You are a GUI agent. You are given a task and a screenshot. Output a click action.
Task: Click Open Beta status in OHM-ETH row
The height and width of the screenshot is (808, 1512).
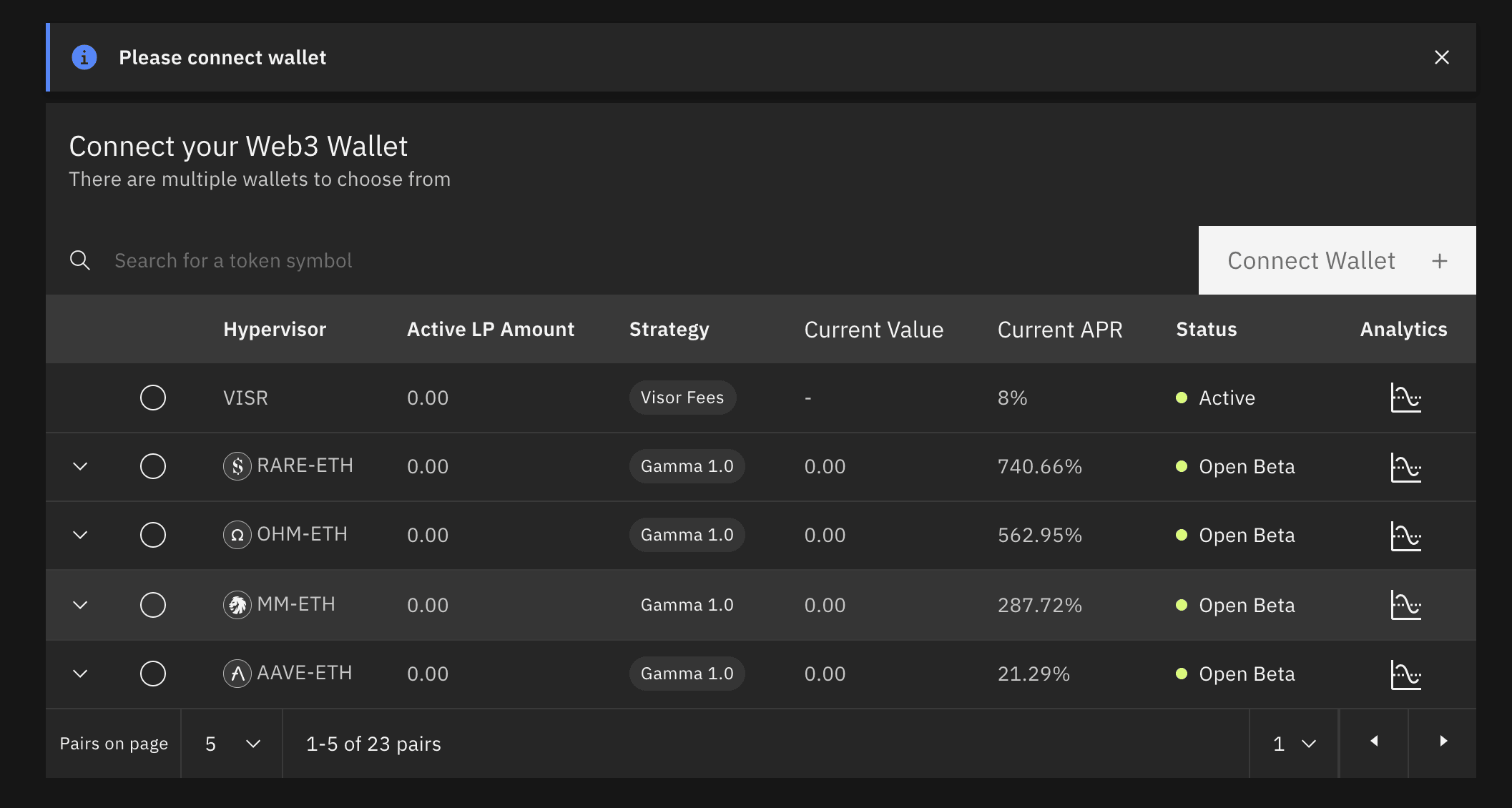pyautogui.click(x=1247, y=535)
